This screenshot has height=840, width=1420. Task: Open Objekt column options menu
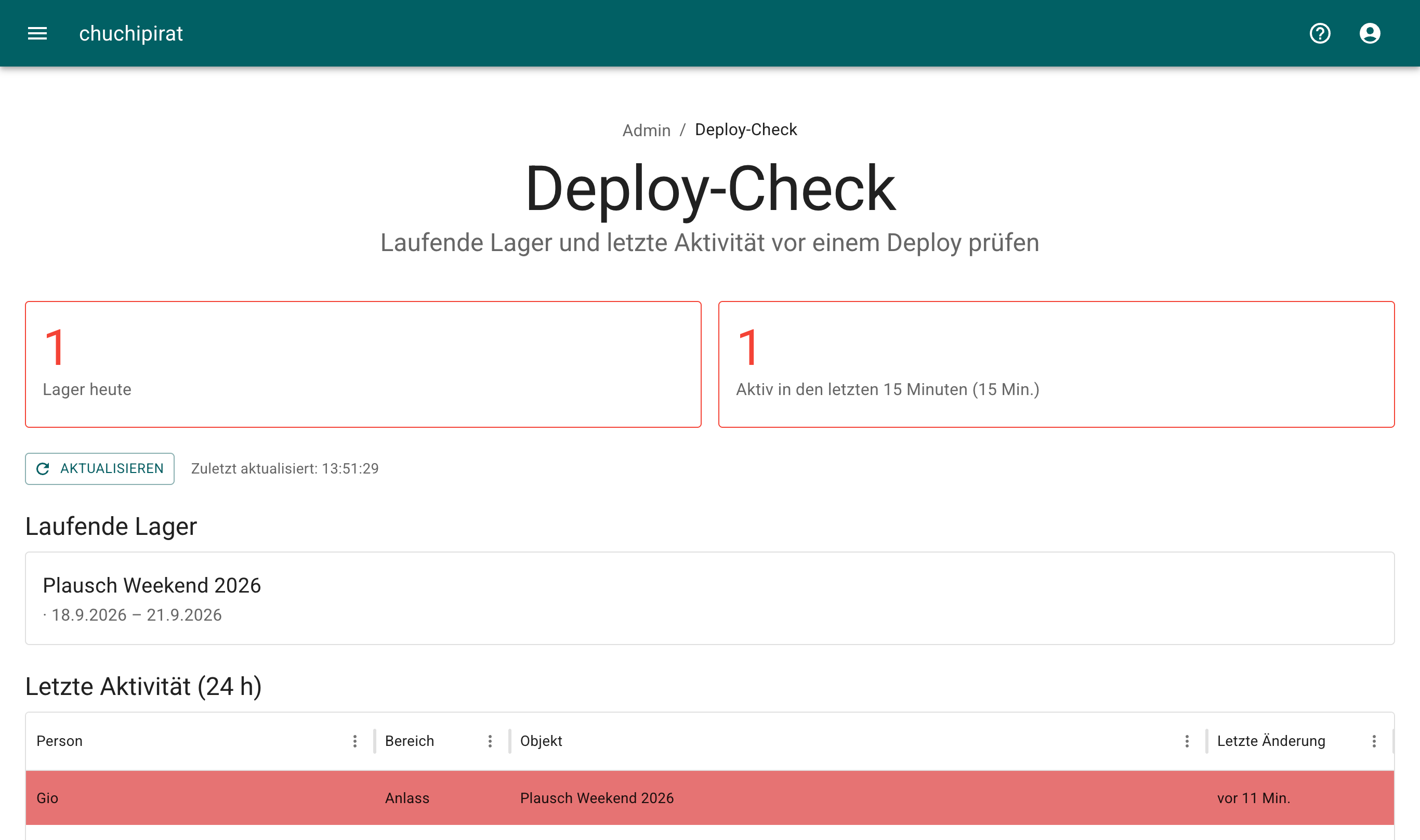click(1187, 742)
